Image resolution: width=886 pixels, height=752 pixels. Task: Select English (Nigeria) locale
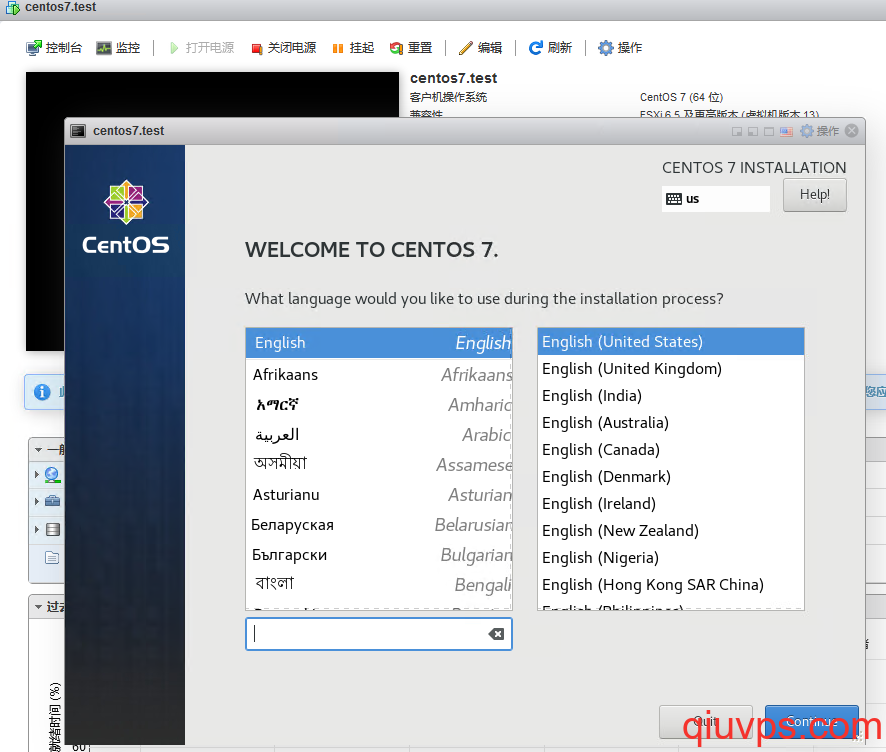[671, 558]
